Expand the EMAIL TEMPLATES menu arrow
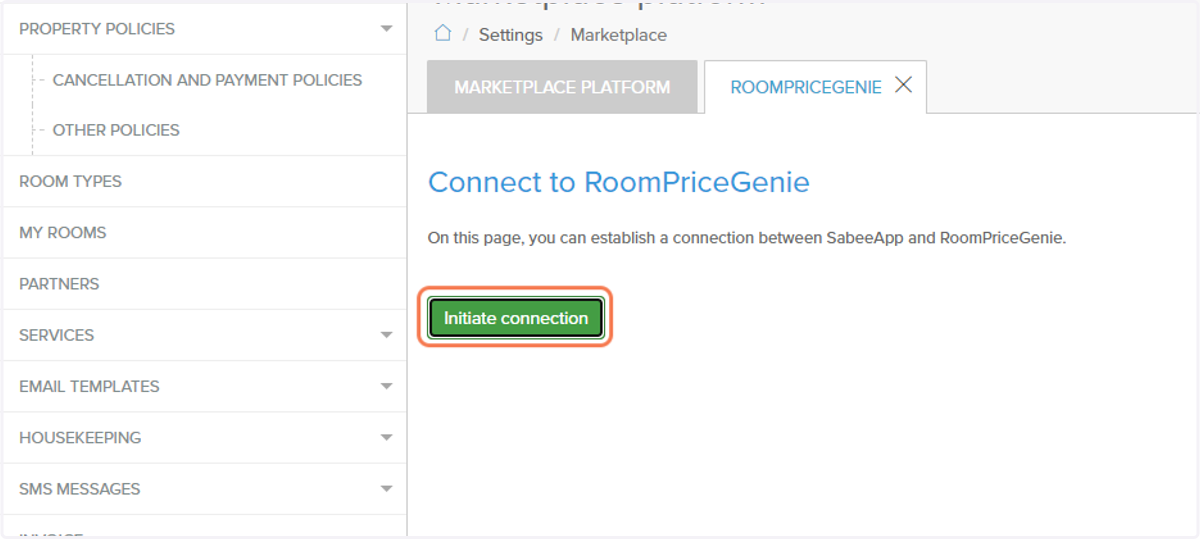This screenshot has width=1200, height=539. point(387,386)
